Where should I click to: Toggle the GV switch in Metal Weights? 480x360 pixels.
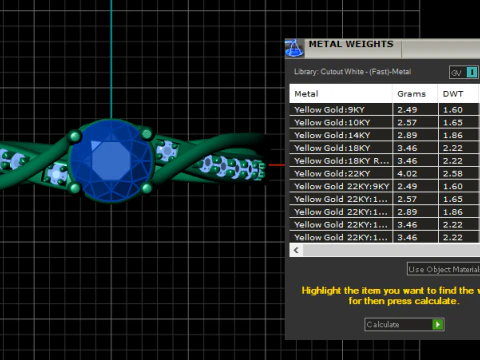point(464,72)
